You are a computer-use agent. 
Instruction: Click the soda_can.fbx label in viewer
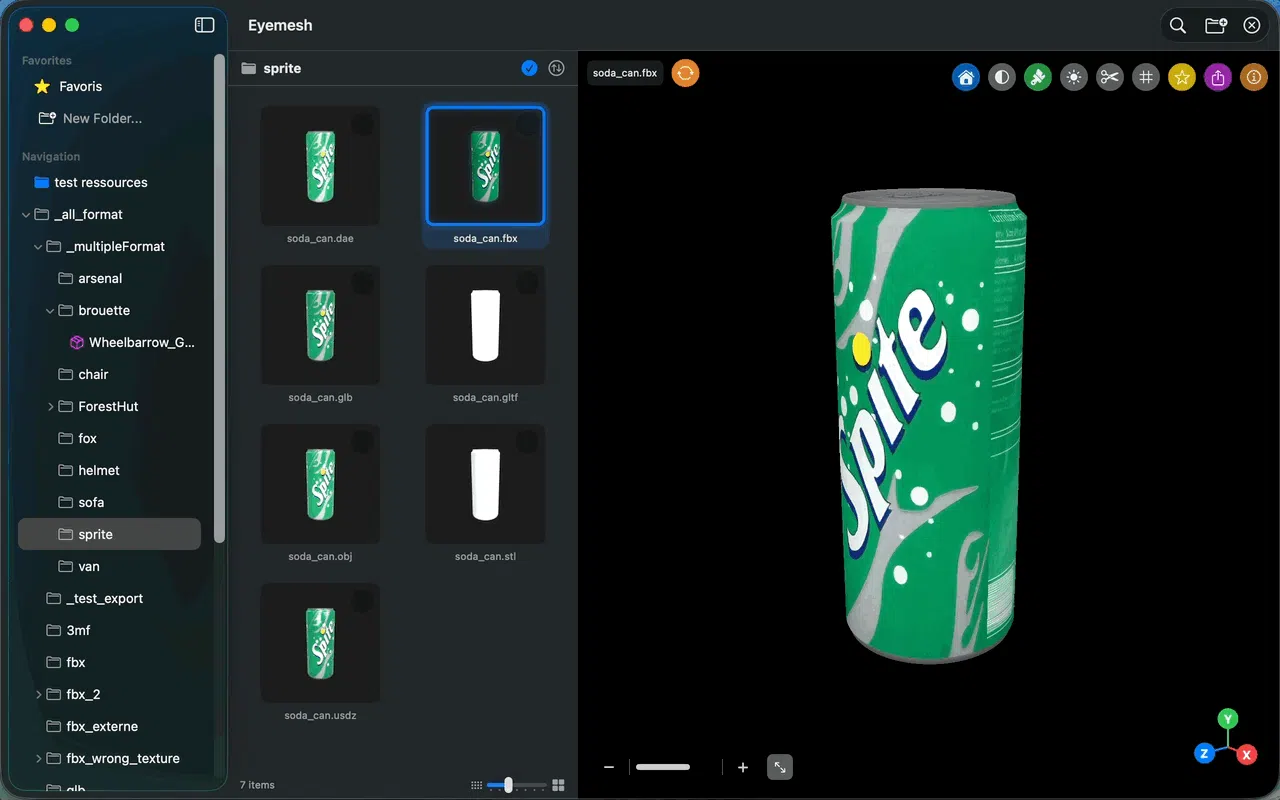click(625, 73)
